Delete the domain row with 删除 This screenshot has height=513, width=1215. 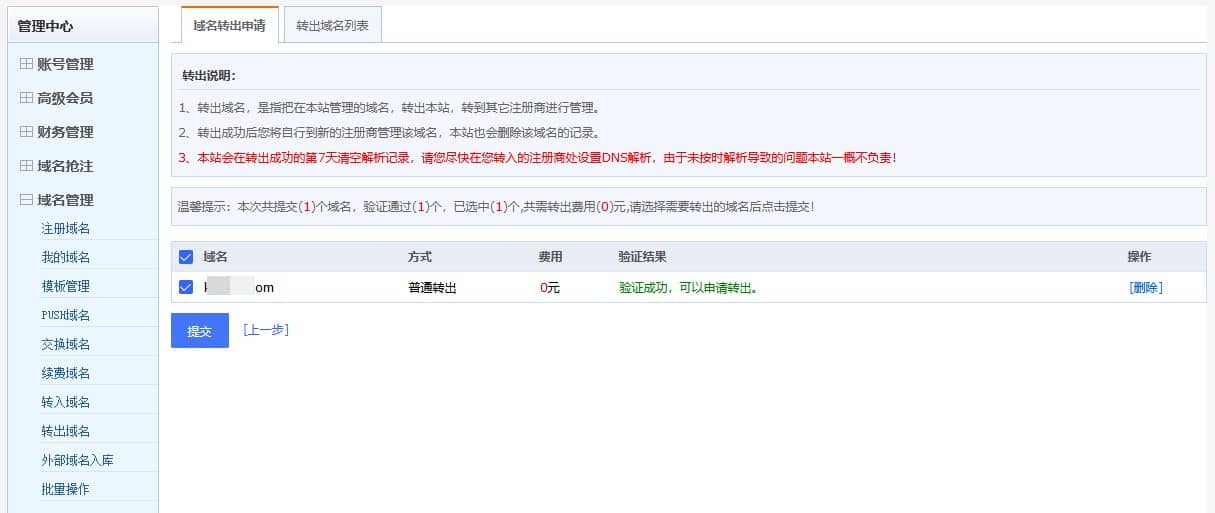pyautogui.click(x=1146, y=287)
